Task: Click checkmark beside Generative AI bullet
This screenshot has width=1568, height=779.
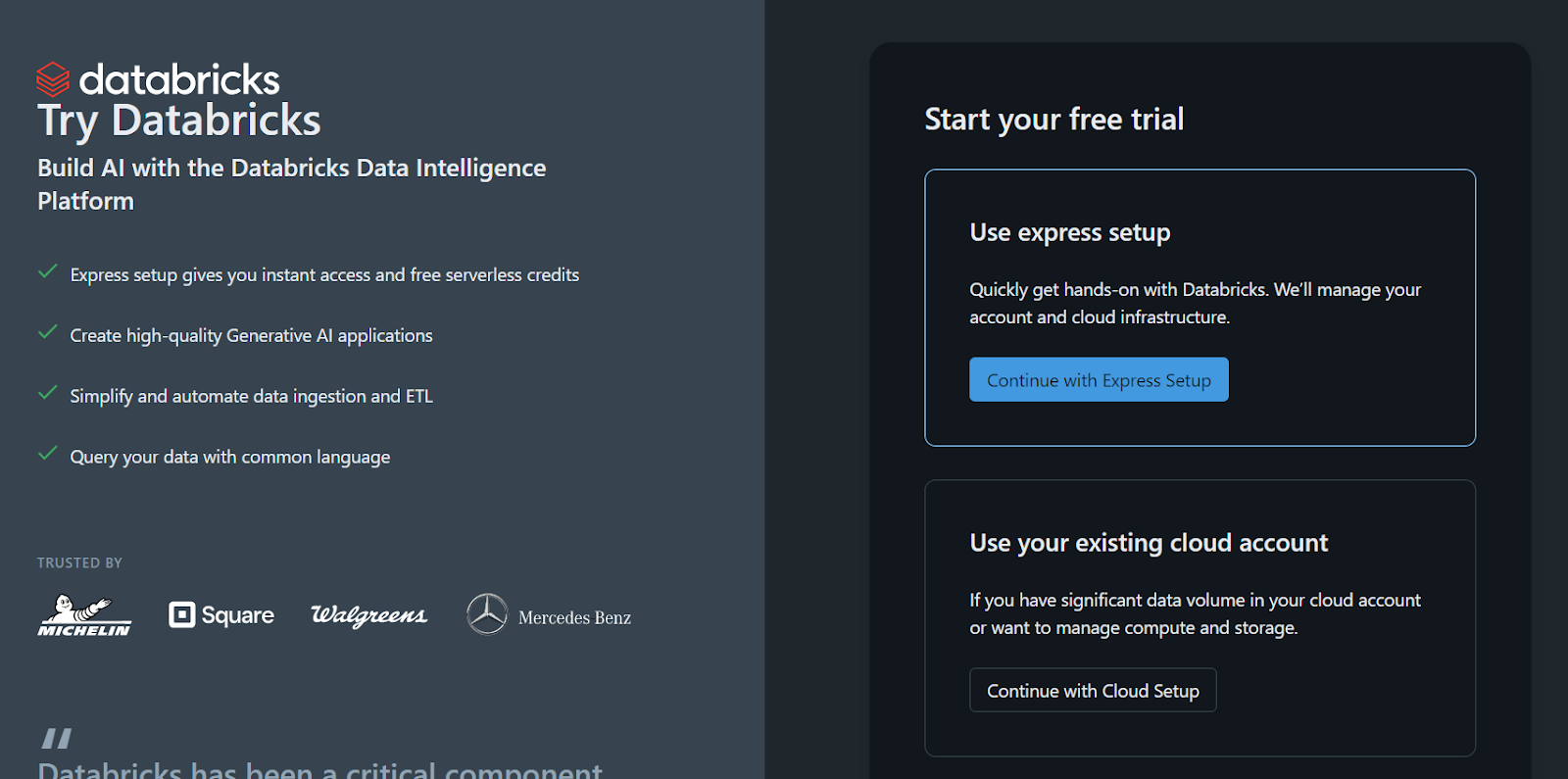Action: click(x=47, y=333)
